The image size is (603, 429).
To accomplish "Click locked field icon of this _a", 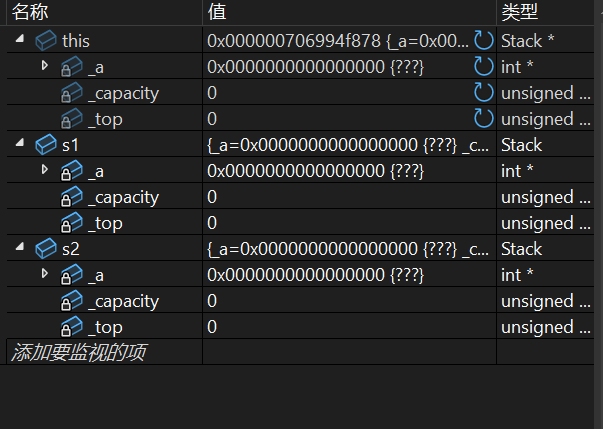I will 72,67.
